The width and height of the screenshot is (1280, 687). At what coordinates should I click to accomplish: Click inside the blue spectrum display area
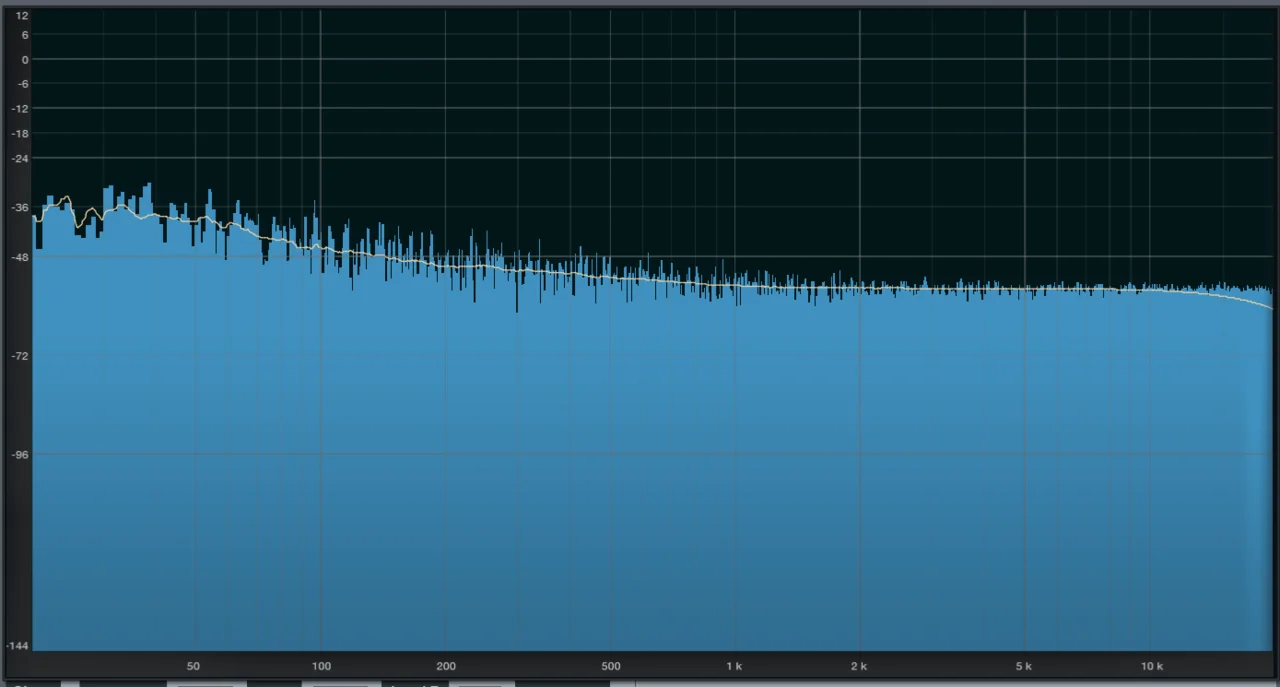tap(640, 450)
